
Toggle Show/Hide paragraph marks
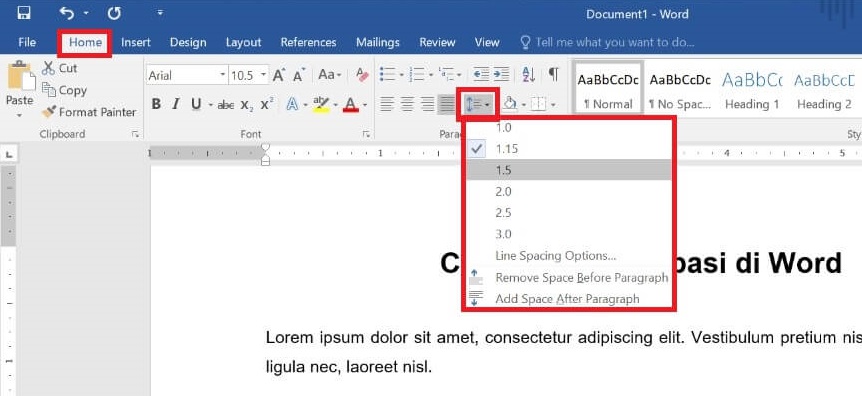(x=554, y=74)
